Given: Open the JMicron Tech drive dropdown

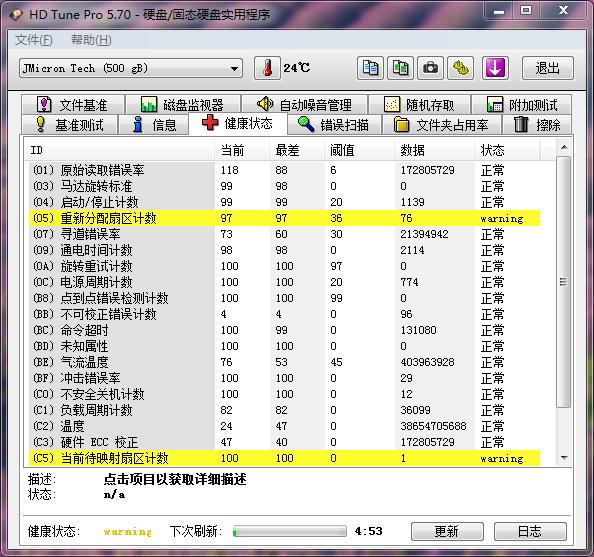Looking at the screenshot, I should (x=131, y=68).
